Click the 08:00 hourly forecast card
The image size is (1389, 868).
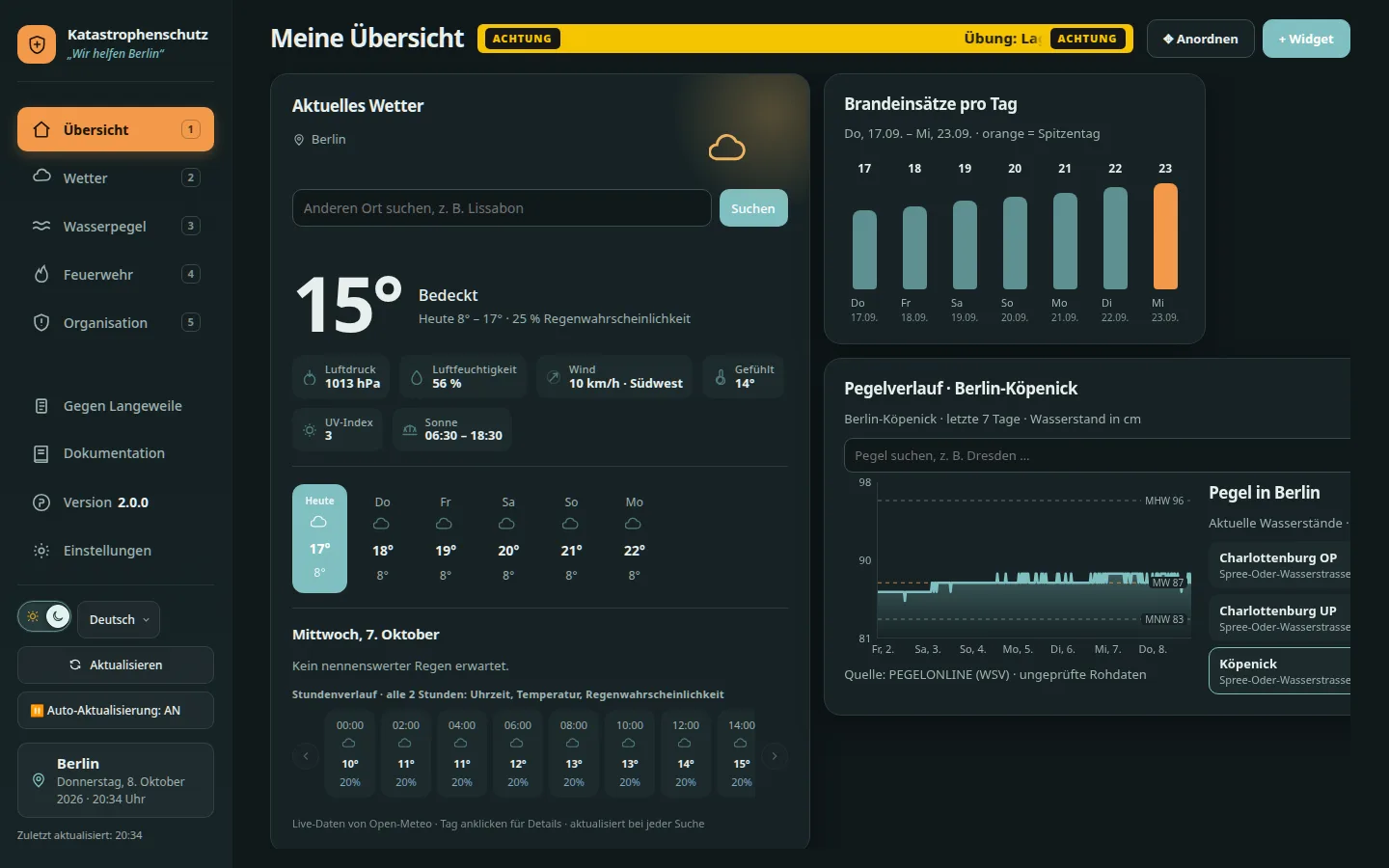574,753
